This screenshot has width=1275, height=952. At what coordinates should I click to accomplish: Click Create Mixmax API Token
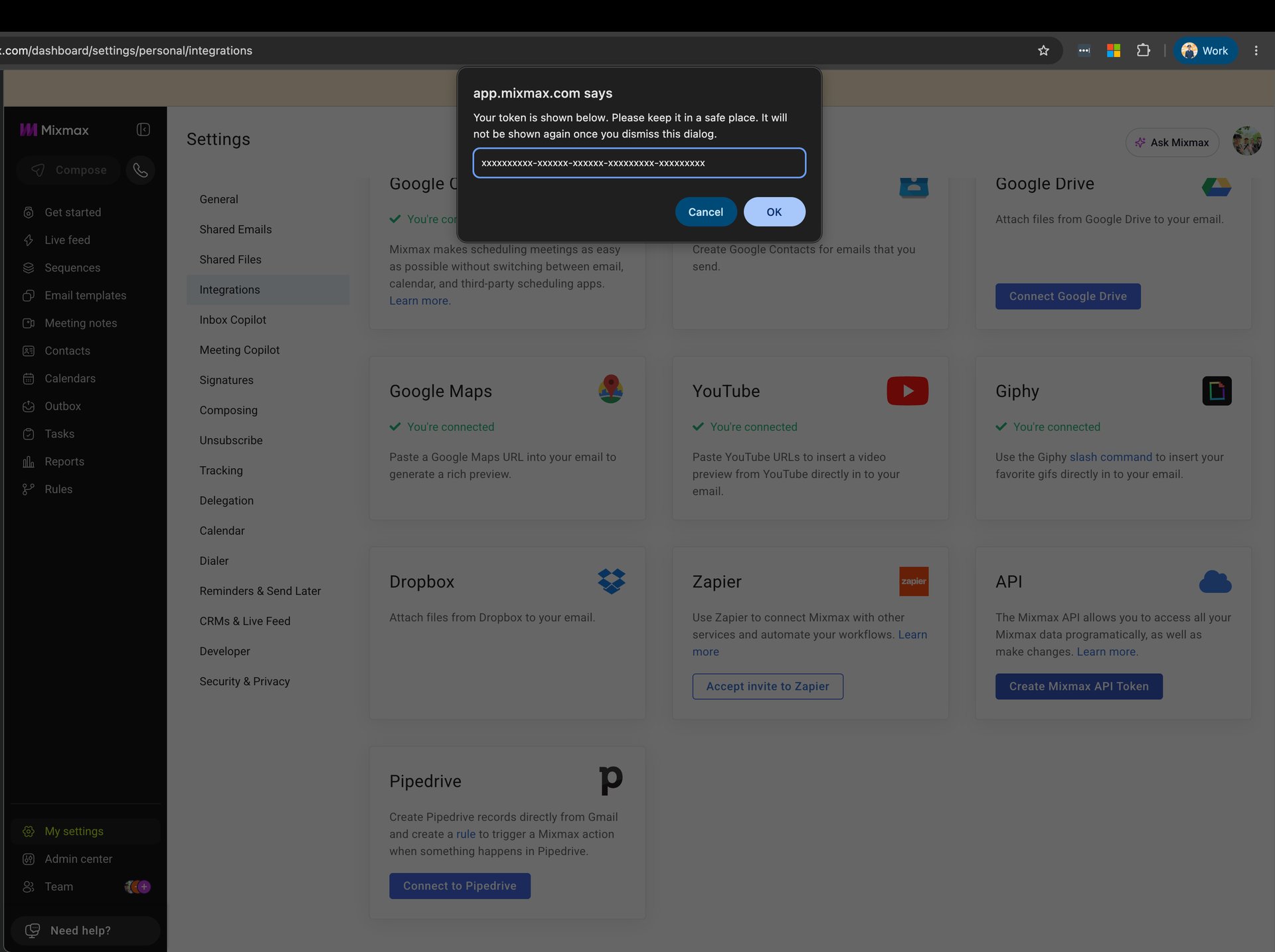click(x=1079, y=686)
